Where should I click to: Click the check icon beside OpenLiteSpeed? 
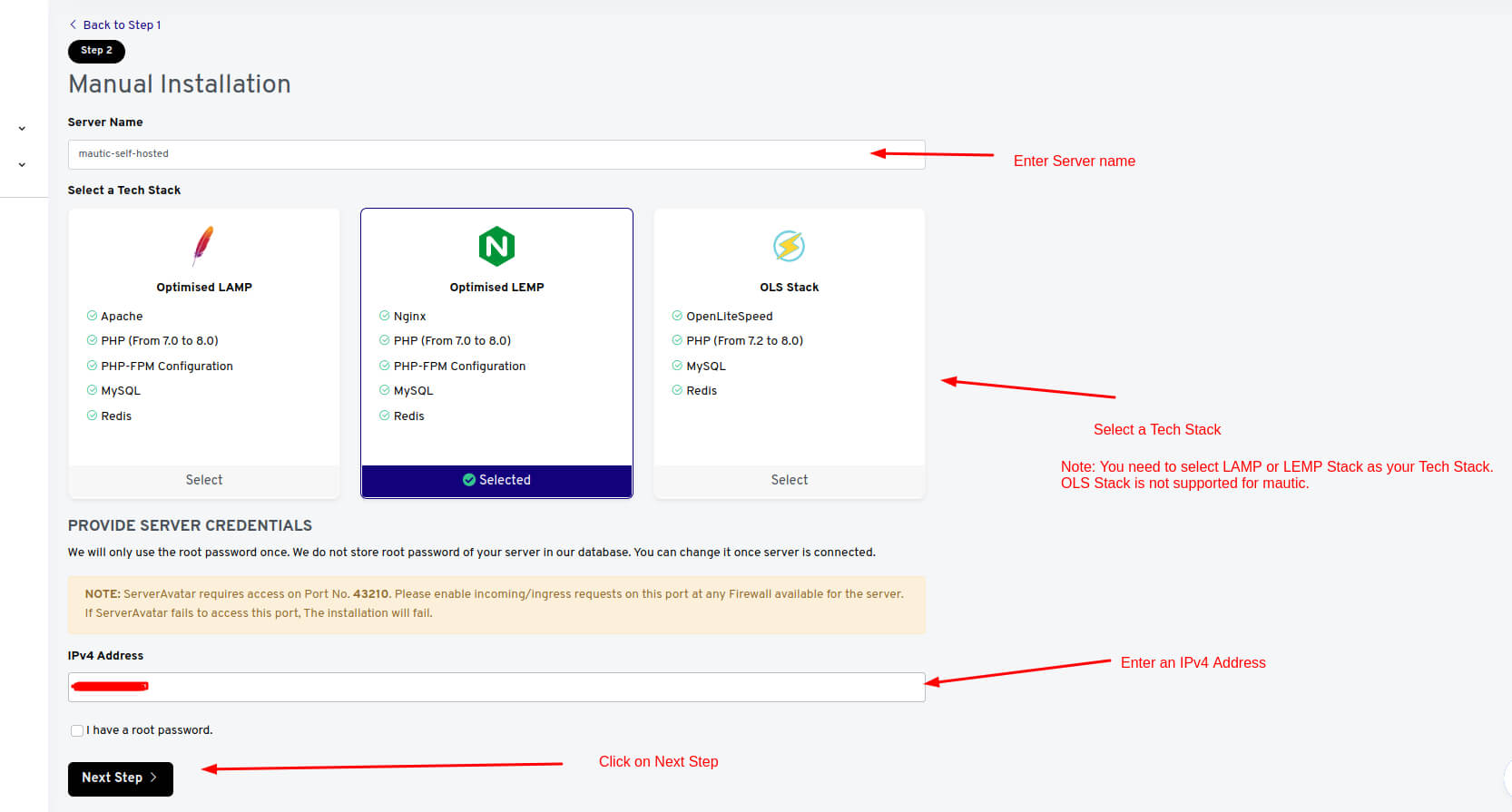click(x=677, y=316)
